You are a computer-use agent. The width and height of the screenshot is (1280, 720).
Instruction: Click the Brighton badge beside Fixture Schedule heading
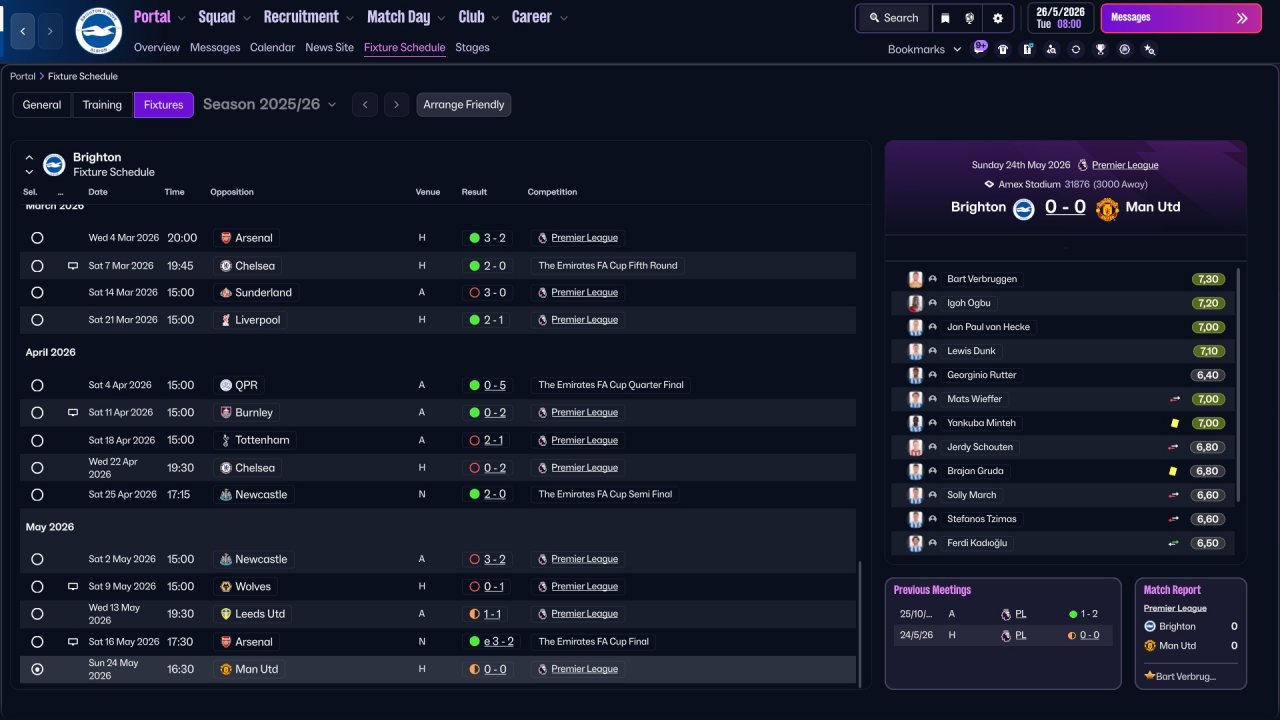coord(54,164)
